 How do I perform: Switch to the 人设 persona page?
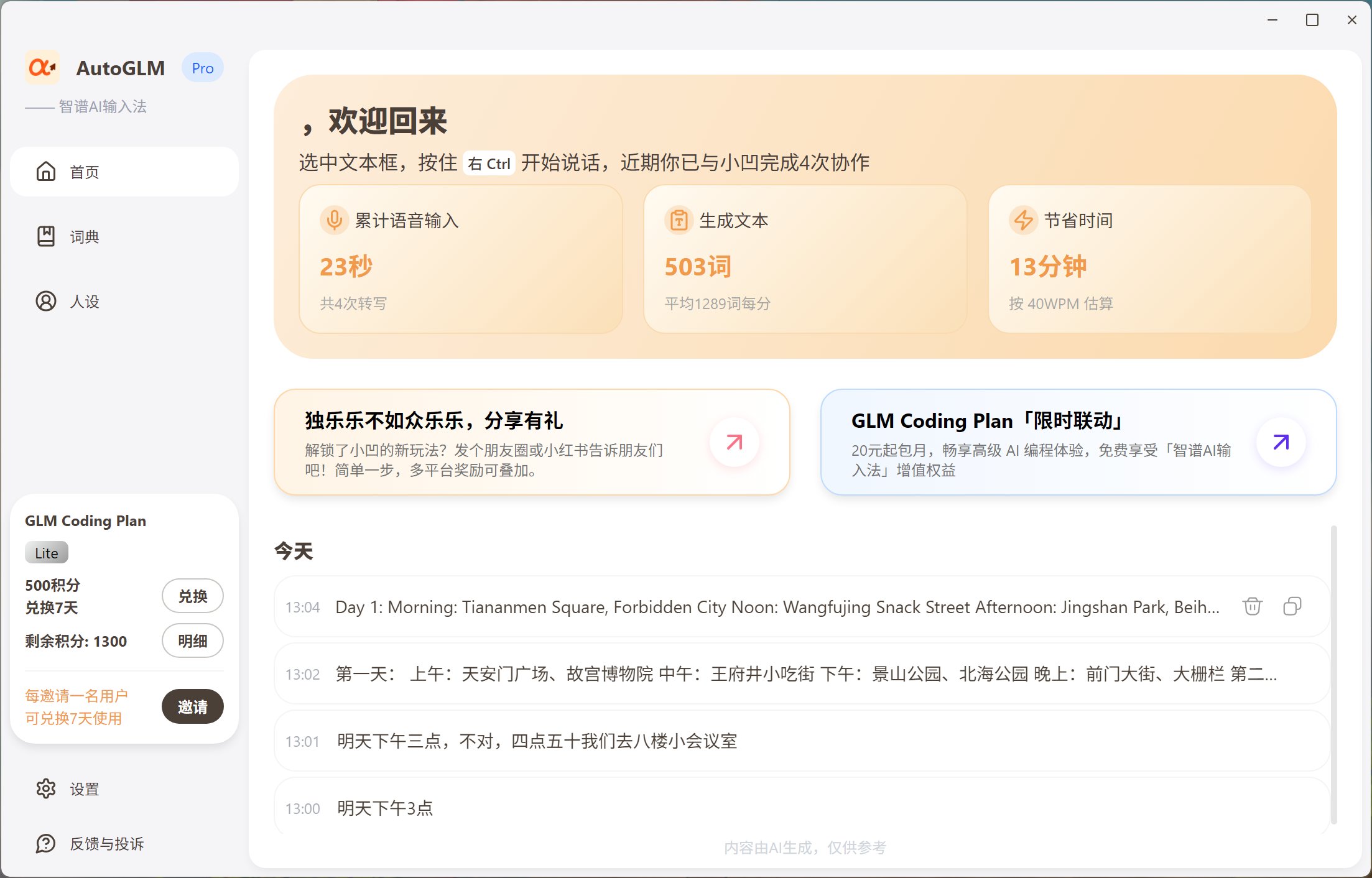[84, 302]
